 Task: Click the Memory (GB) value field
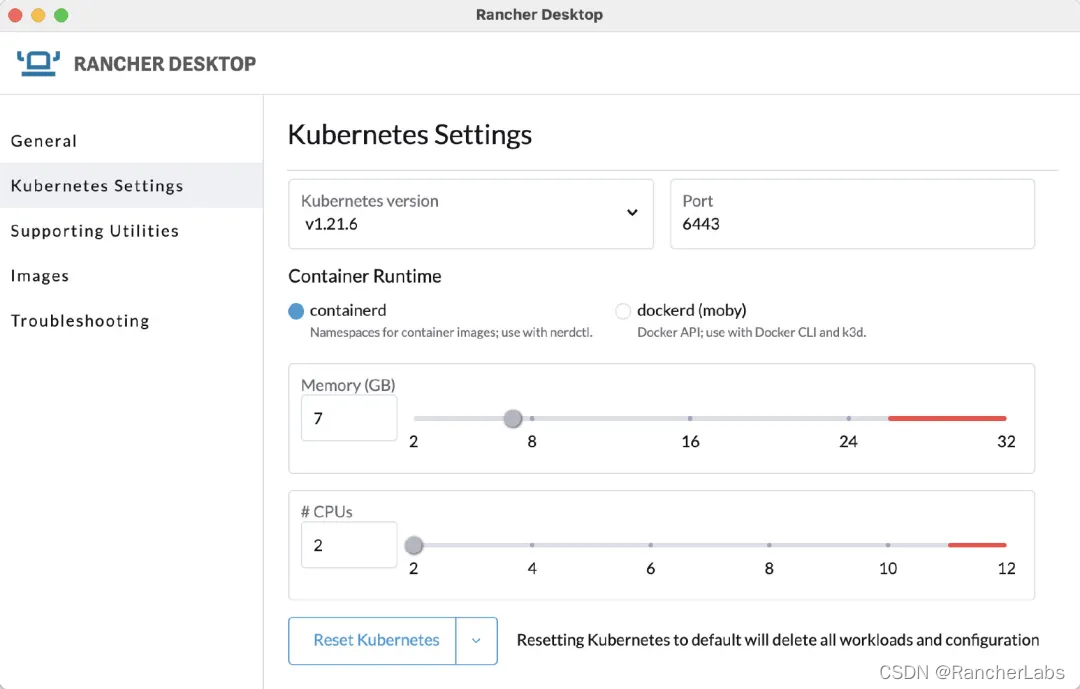pos(349,418)
